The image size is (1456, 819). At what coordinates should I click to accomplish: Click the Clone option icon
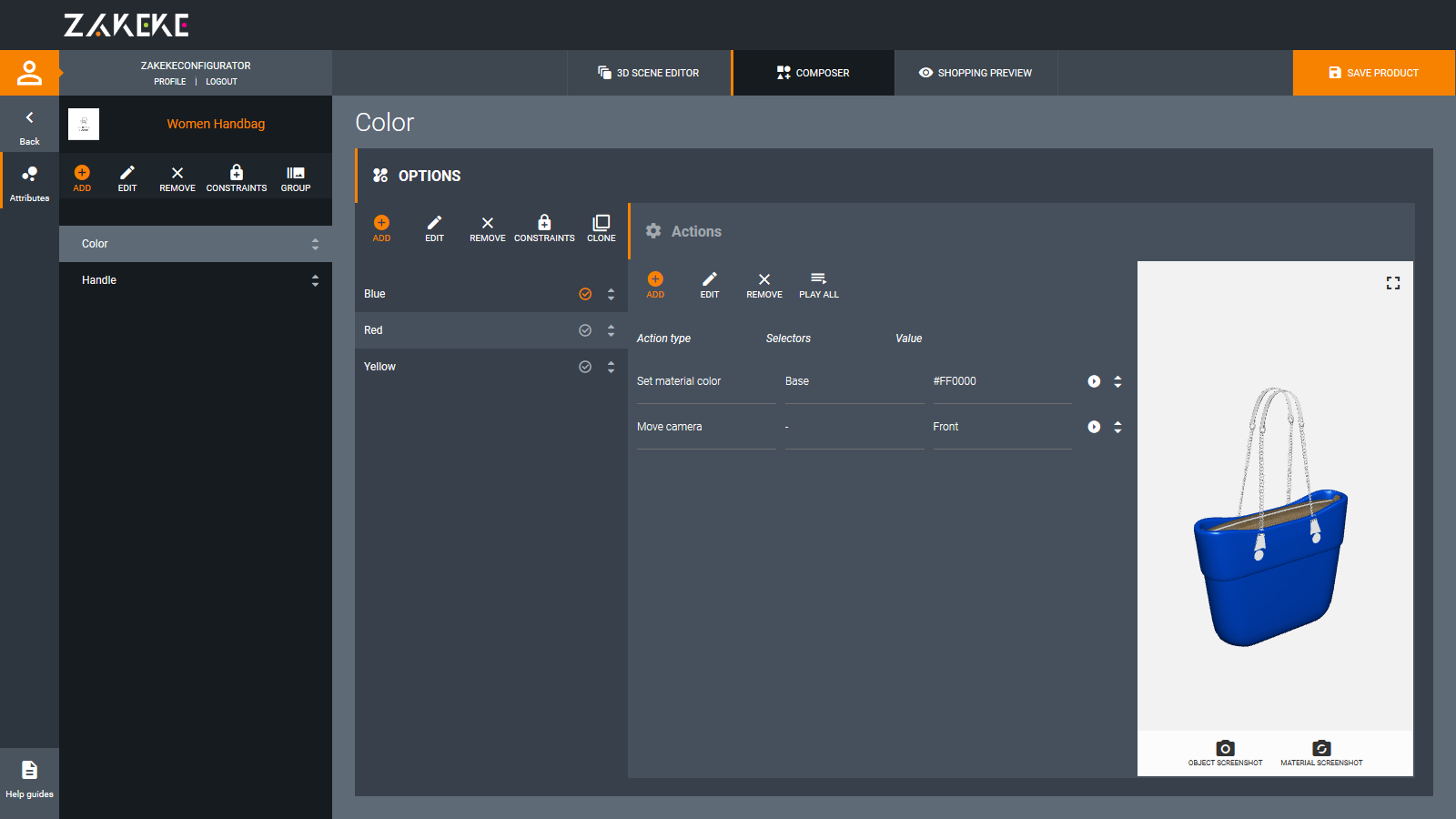(601, 224)
